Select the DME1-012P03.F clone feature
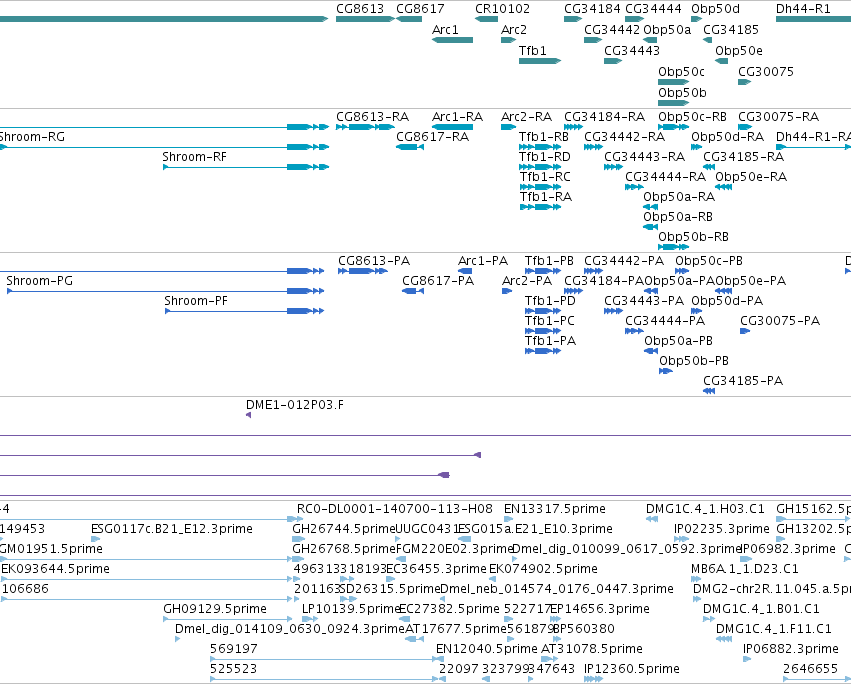This screenshot has height=684, width=851. [249, 415]
